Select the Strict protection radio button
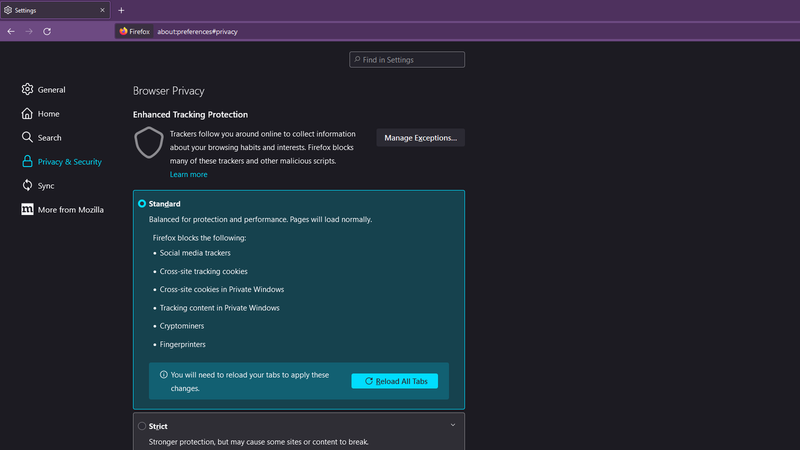 (x=142, y=426)
